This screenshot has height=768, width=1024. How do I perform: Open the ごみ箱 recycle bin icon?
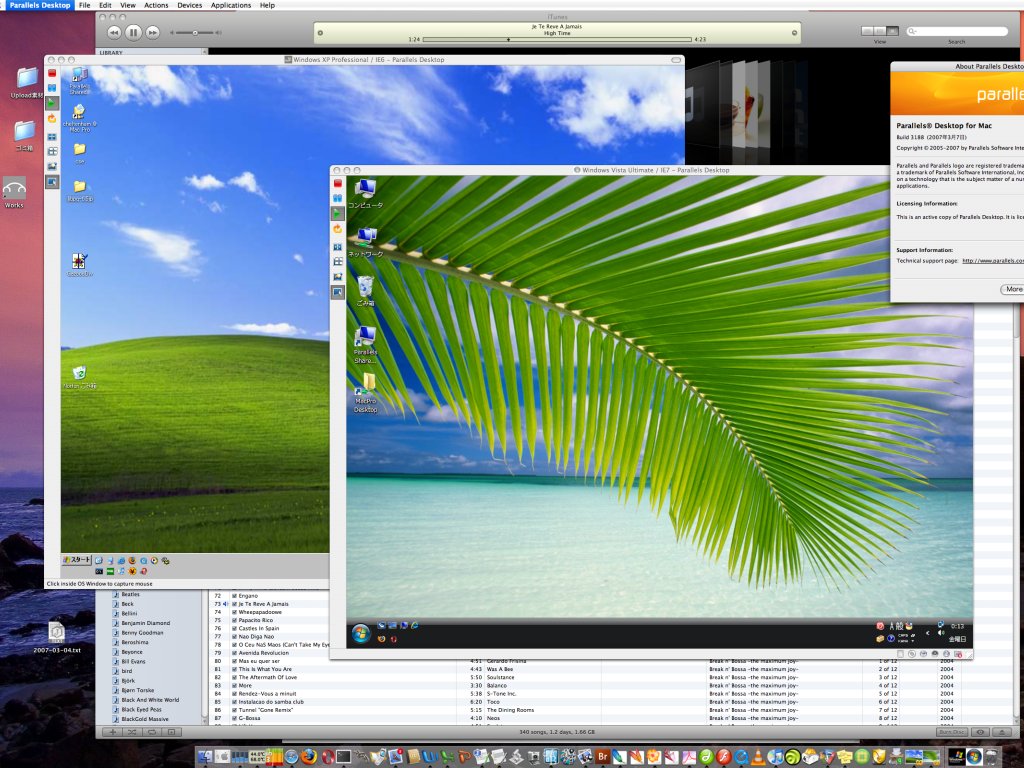[x=365, y=285]
